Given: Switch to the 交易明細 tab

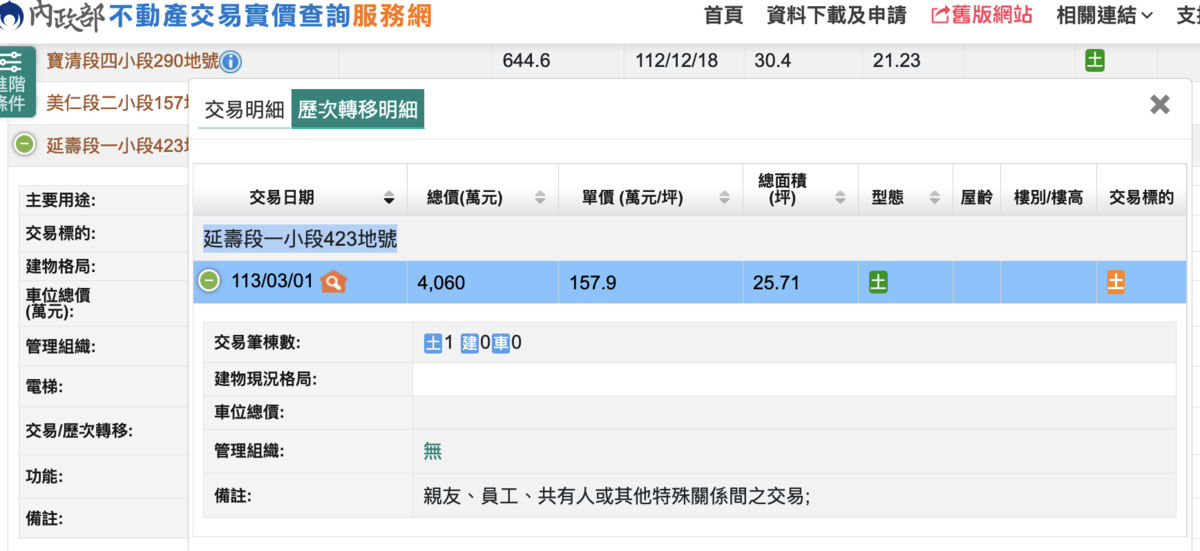Looking at the screenshot, I should click(x=244, y=110).
